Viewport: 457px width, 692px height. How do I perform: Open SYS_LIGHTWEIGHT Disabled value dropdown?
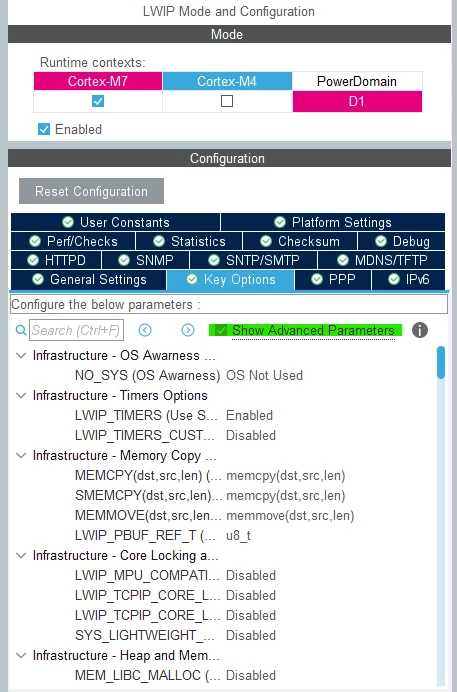point(251,636)
